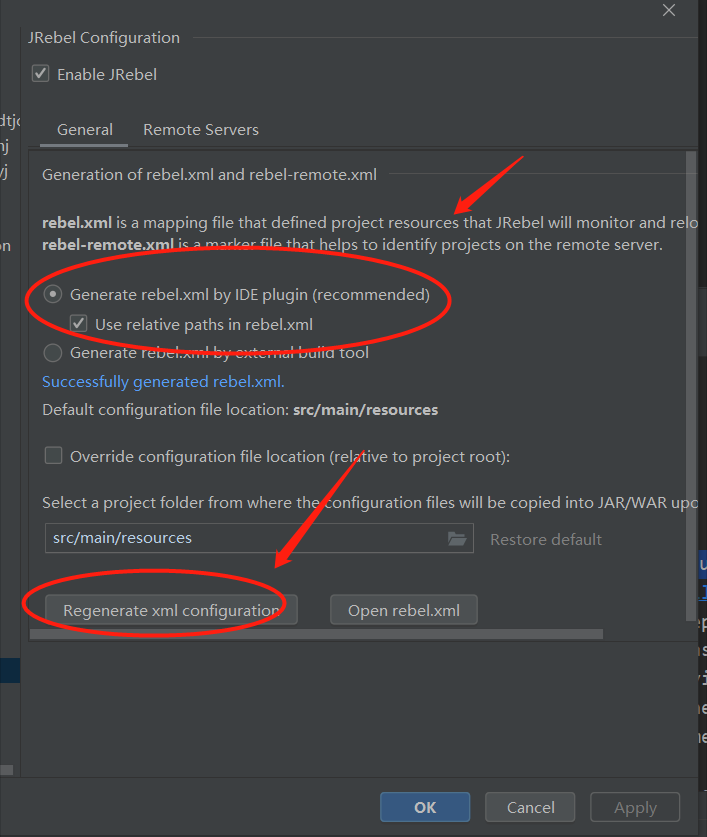Enable the JRebel checkbox
707x837 pixels.
point(40,73)
